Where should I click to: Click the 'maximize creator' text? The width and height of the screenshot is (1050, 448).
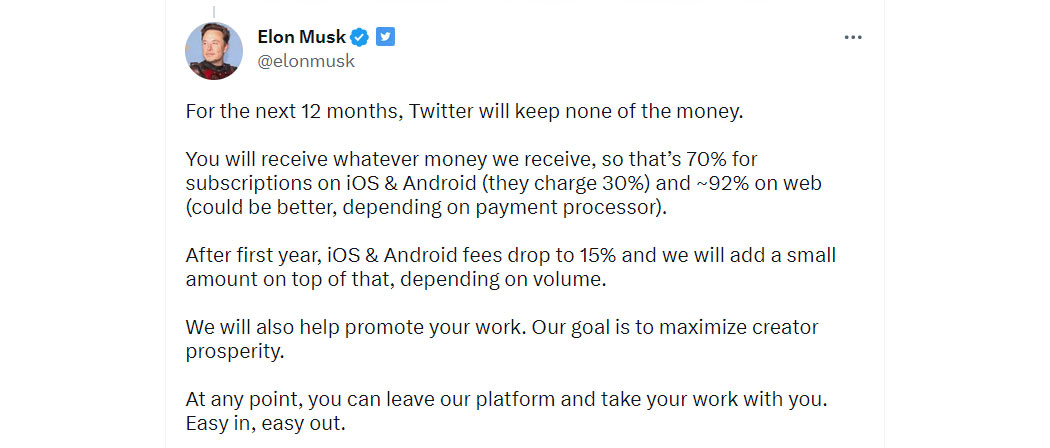(x=739, y=327)
